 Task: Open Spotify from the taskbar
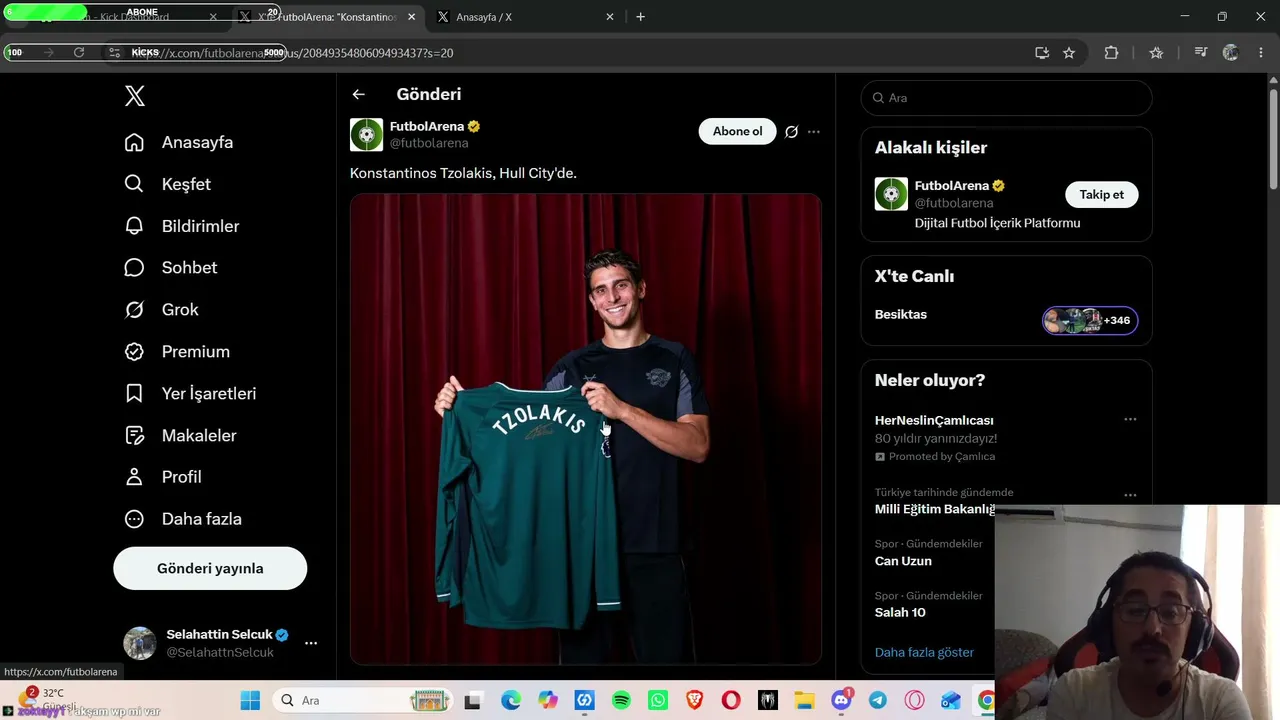tap(621, 700)
